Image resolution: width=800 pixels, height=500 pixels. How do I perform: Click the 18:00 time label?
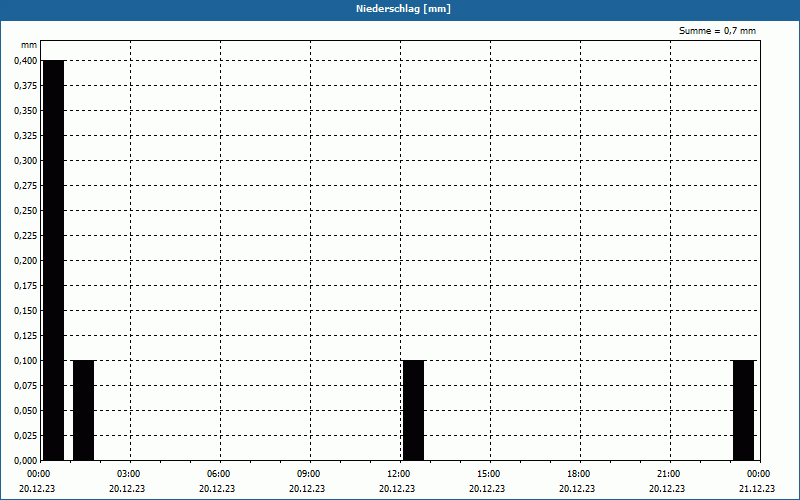(x=580, y=474)
